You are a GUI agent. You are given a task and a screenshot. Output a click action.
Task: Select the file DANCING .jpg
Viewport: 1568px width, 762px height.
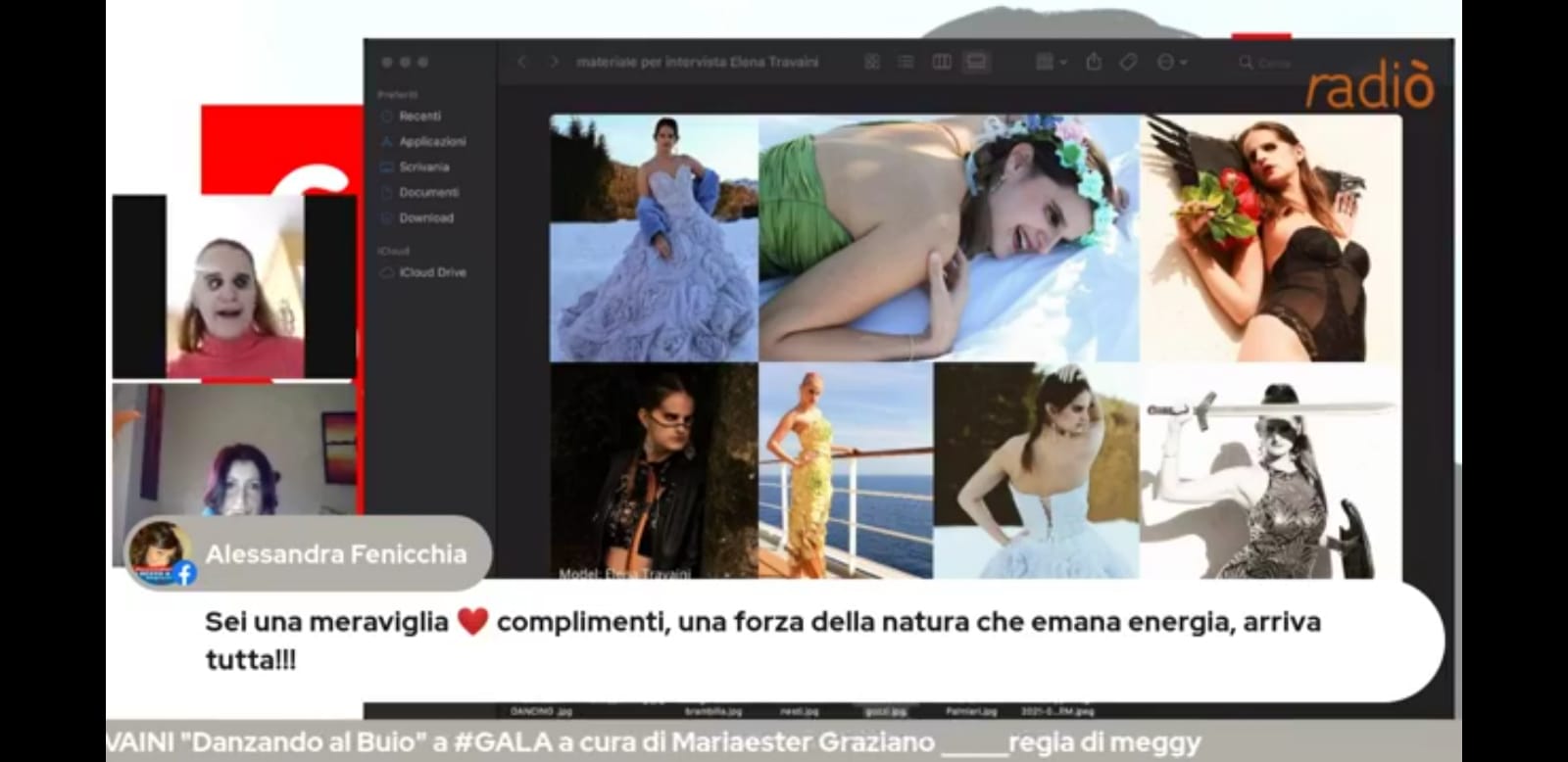(x=541, y=711)
